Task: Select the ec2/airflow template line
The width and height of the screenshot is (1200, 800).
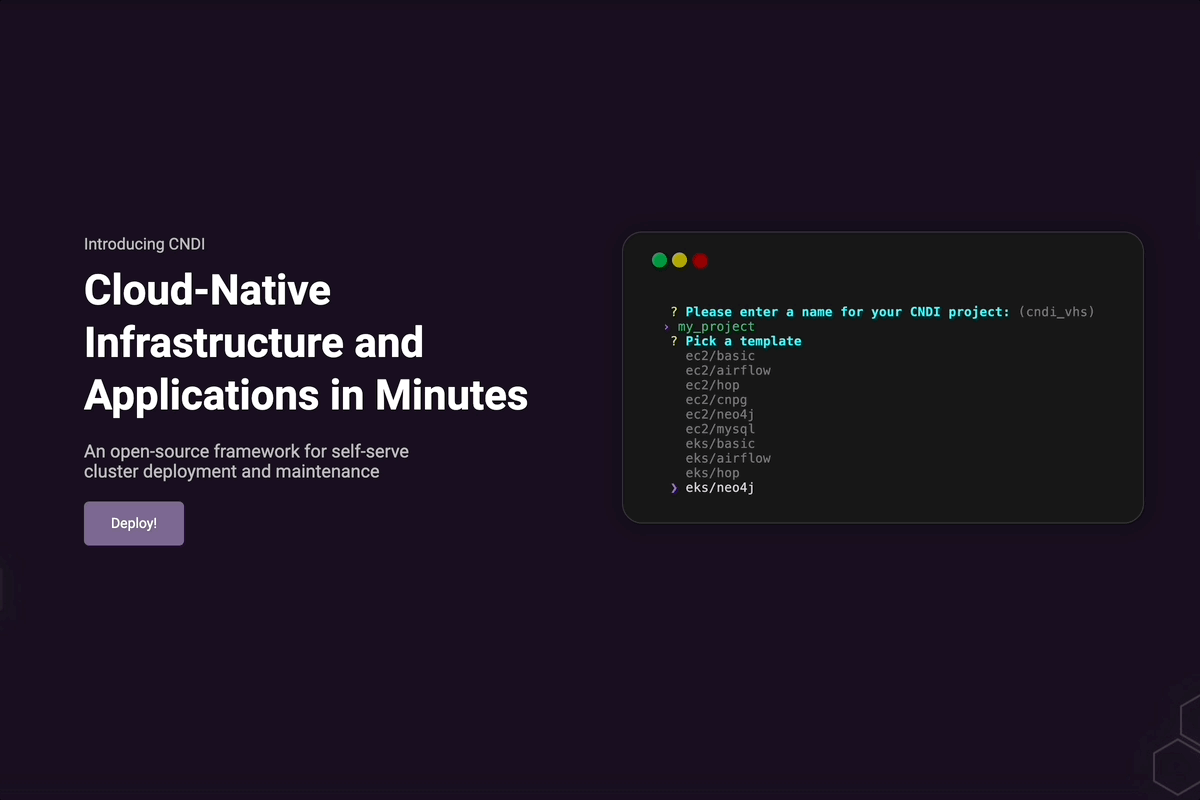Action: coord(728,371)
